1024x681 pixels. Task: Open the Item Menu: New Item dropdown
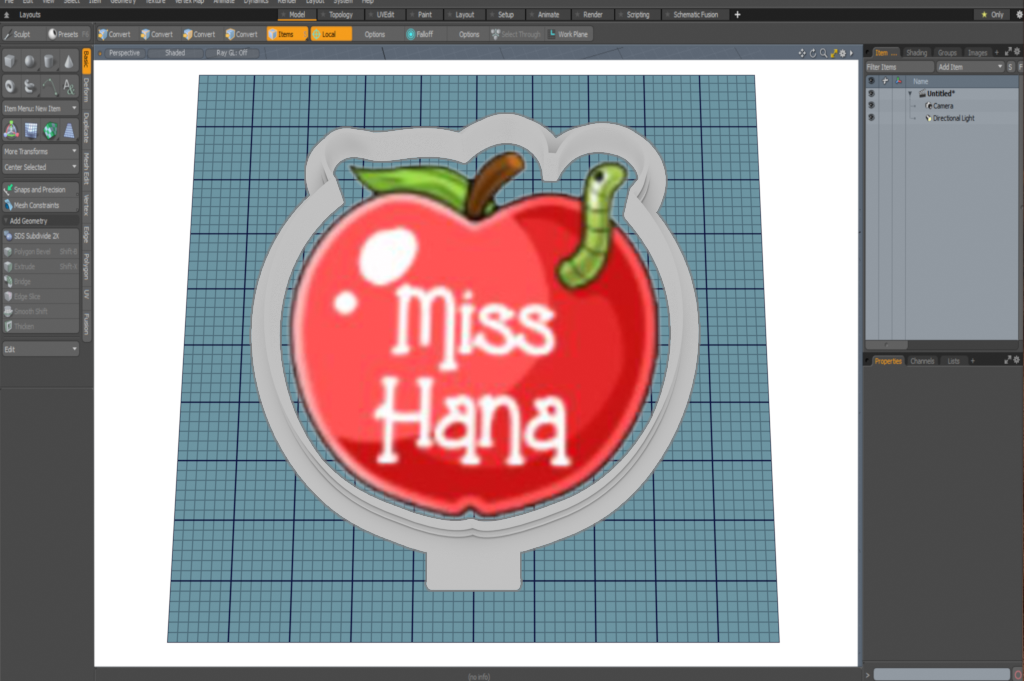point(40,108)
